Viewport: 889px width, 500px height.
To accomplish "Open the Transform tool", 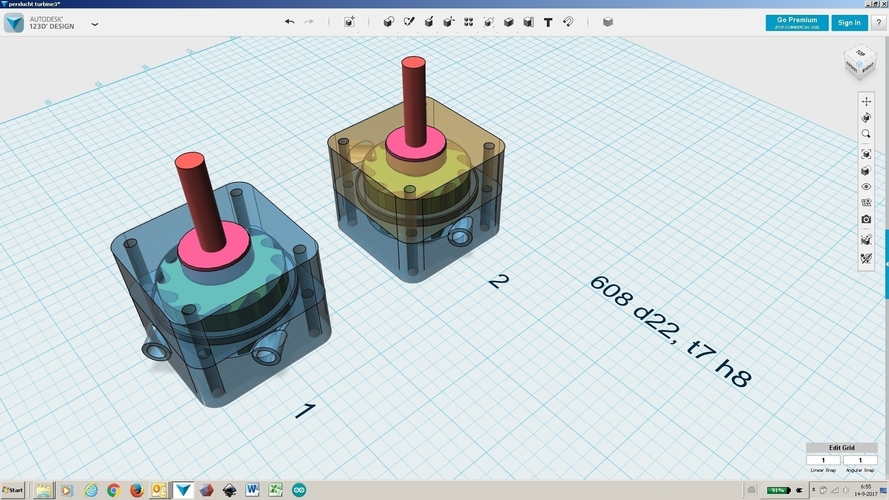I will click(349, 22).
